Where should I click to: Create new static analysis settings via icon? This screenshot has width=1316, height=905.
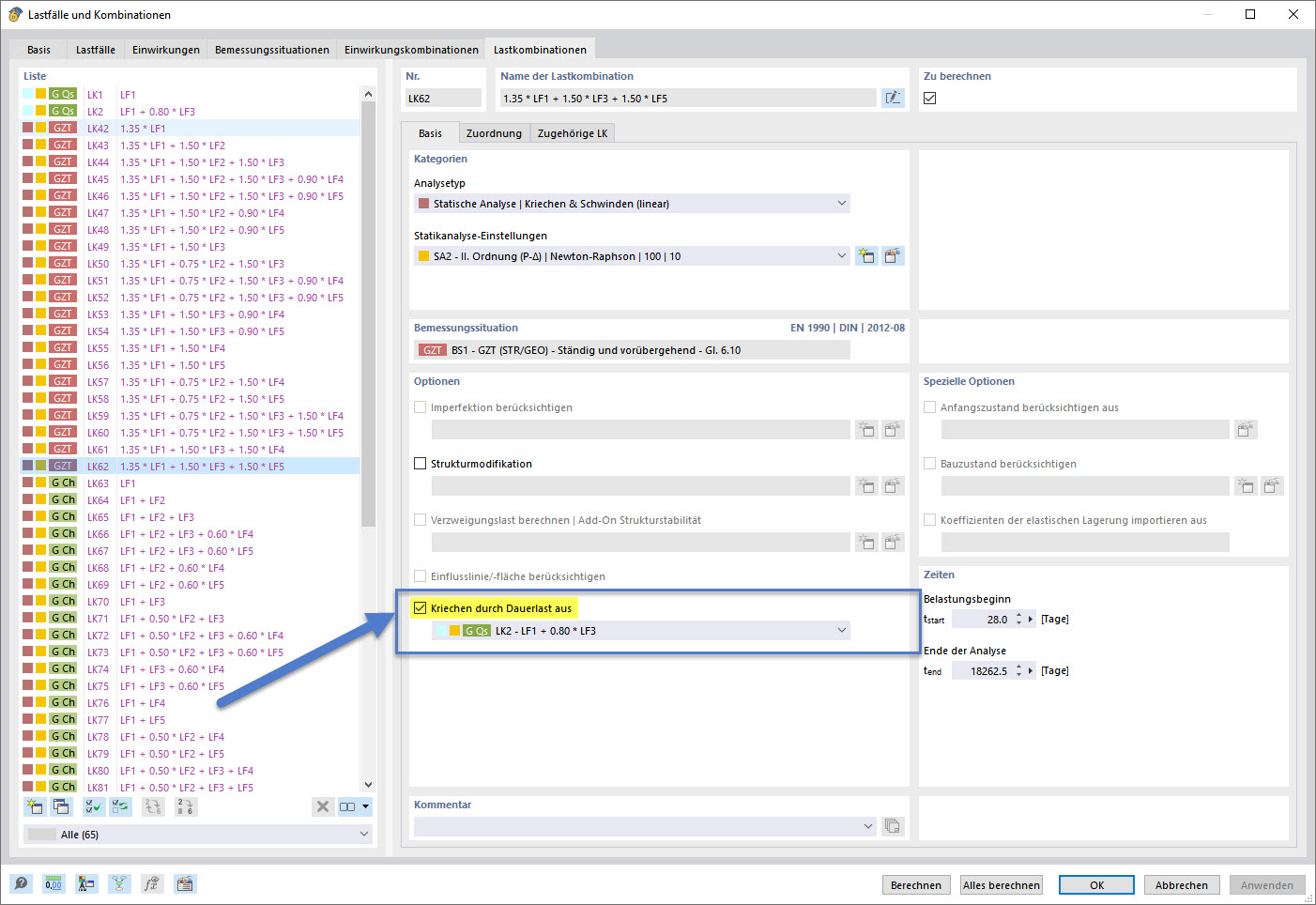[x=866, y=255]
